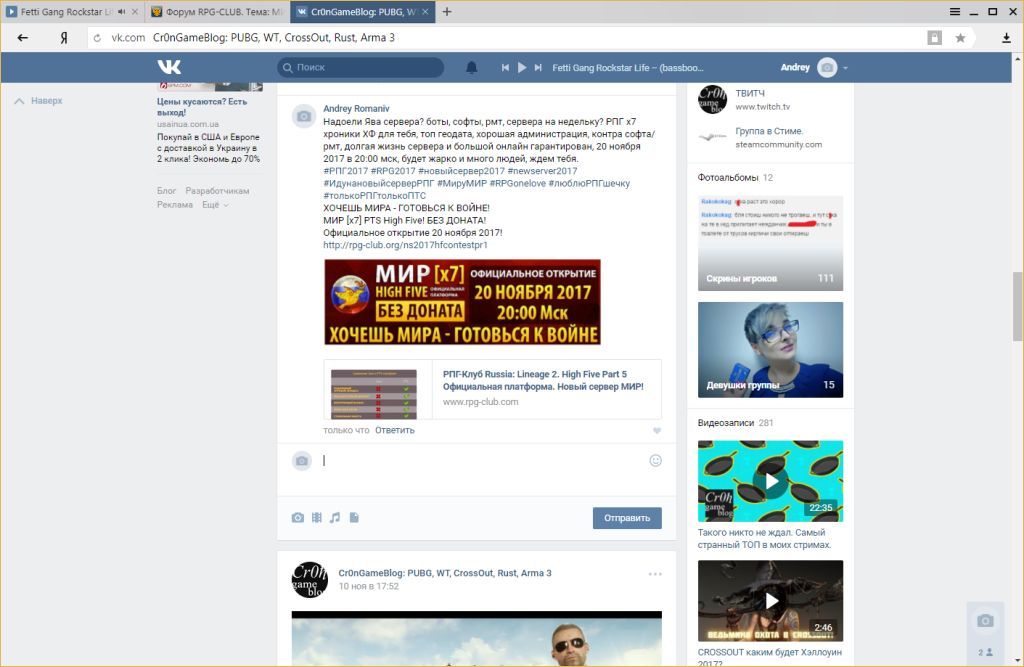The height and width of the screenshot is (667, 1024).
Task: Open the notifications bell
Action: pos(472,67)
